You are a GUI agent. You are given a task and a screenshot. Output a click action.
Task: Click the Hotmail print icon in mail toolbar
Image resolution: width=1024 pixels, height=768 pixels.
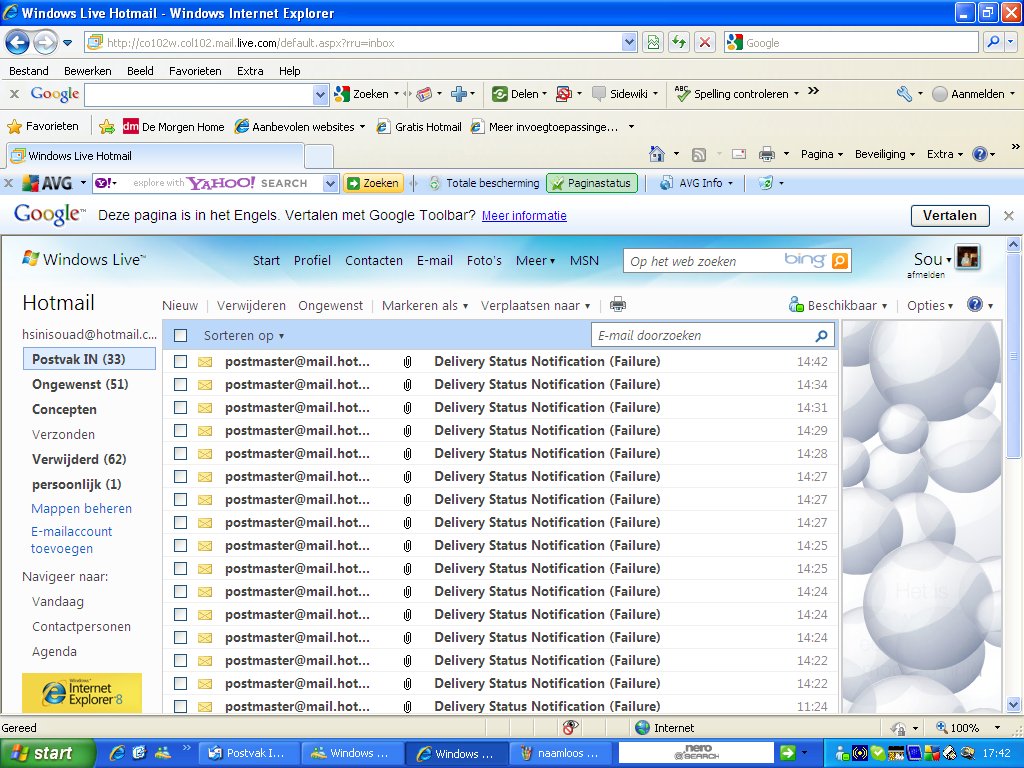point(618,304)
